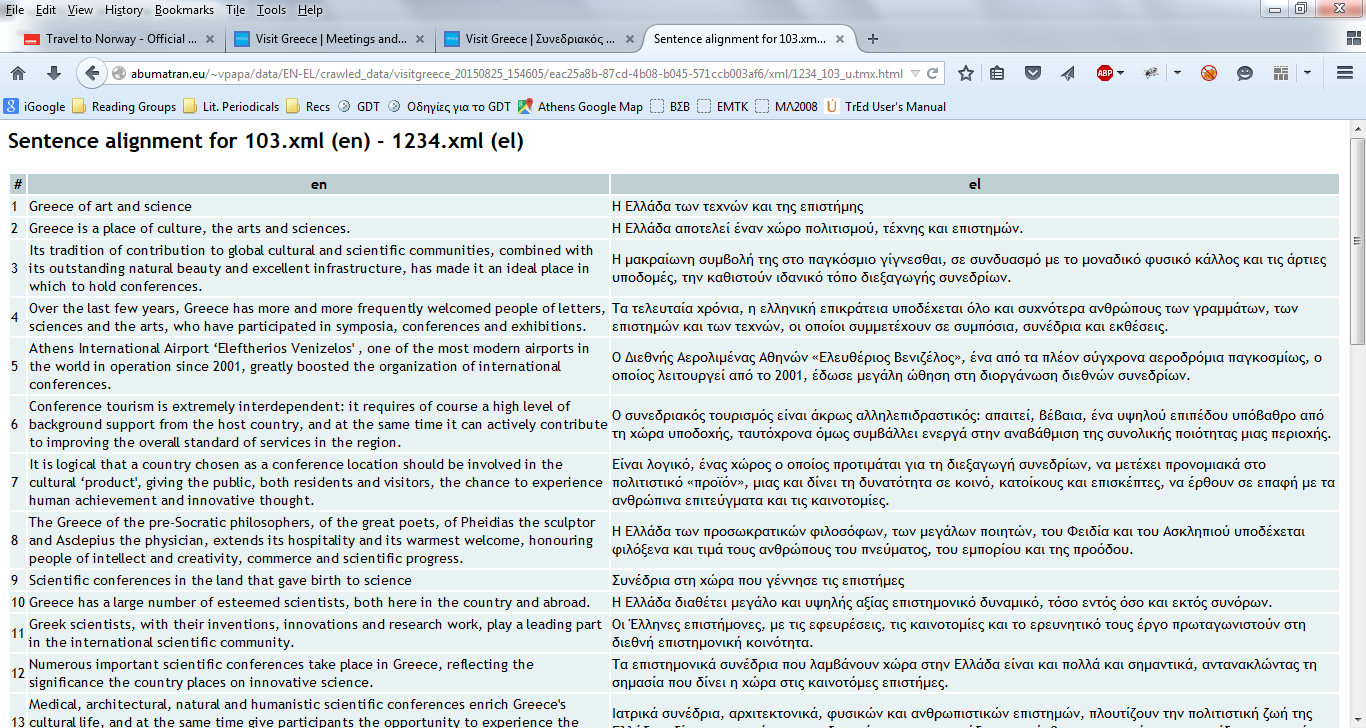The width and height of the screenshot is (1366, 728).
Task: Close the Travel to Norway tab
Action: click(x=210, y=40)
